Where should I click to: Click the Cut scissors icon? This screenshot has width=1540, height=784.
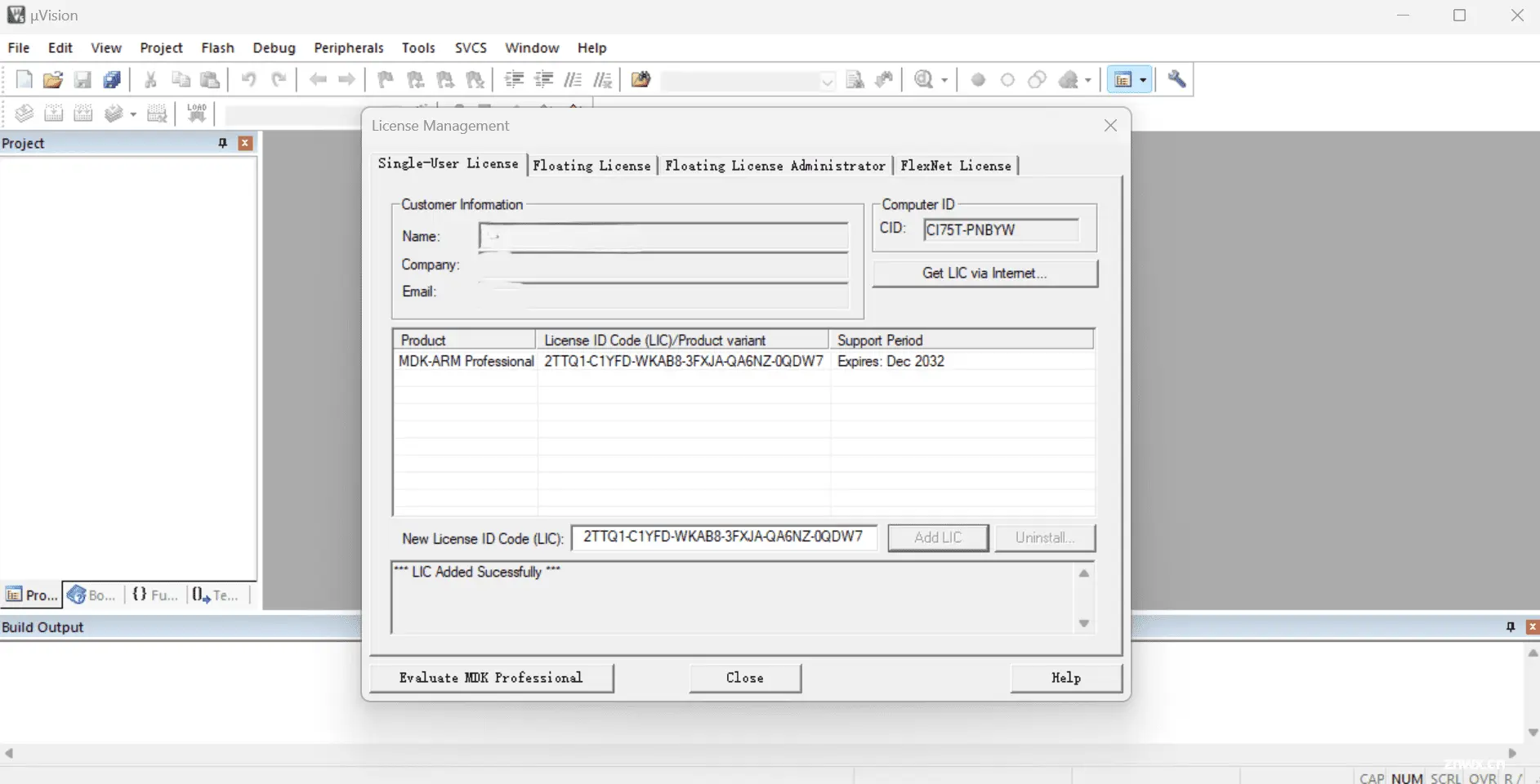150,79
